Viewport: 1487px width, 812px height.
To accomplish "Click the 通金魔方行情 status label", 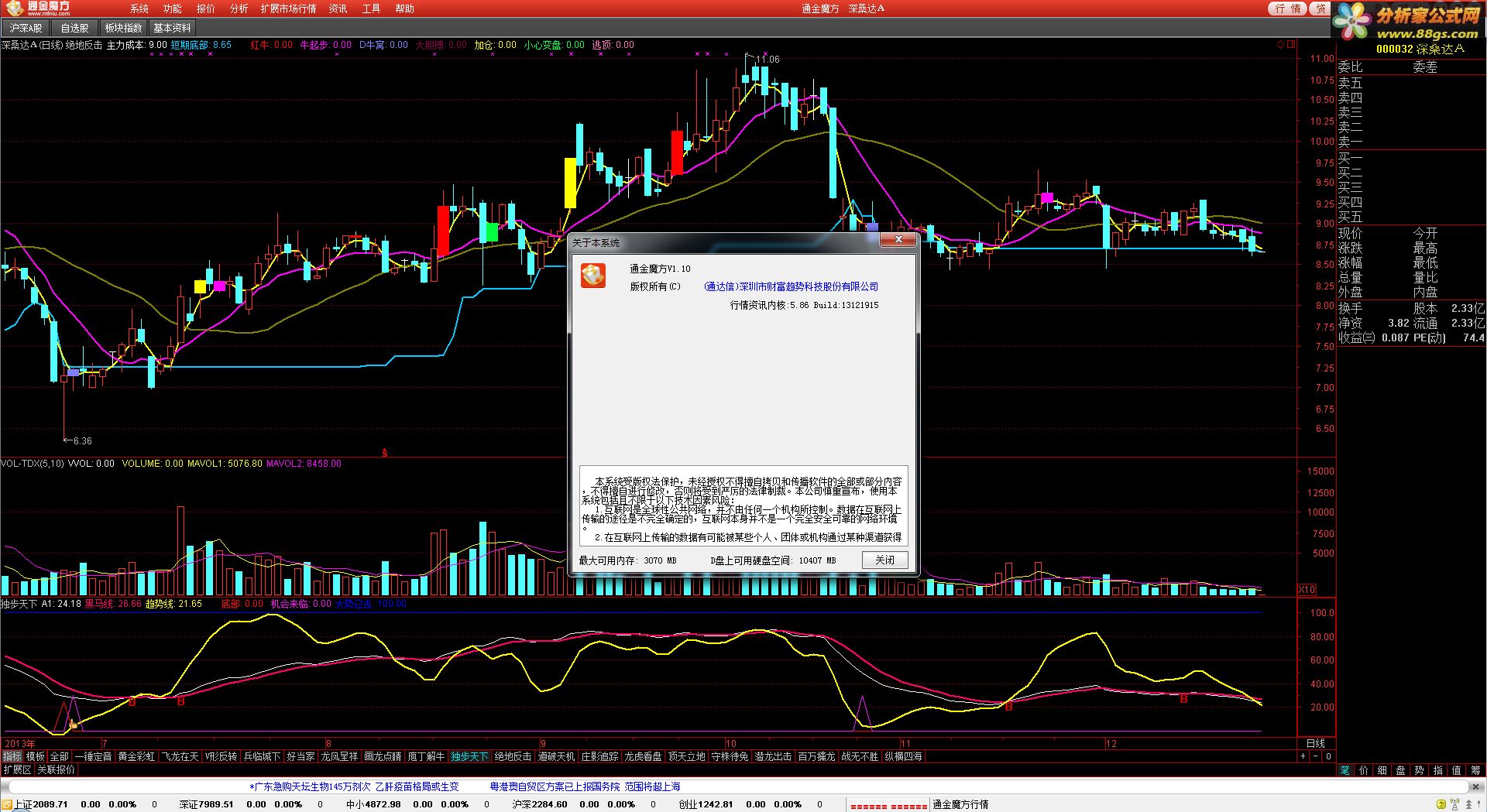I will click(960, 805).
